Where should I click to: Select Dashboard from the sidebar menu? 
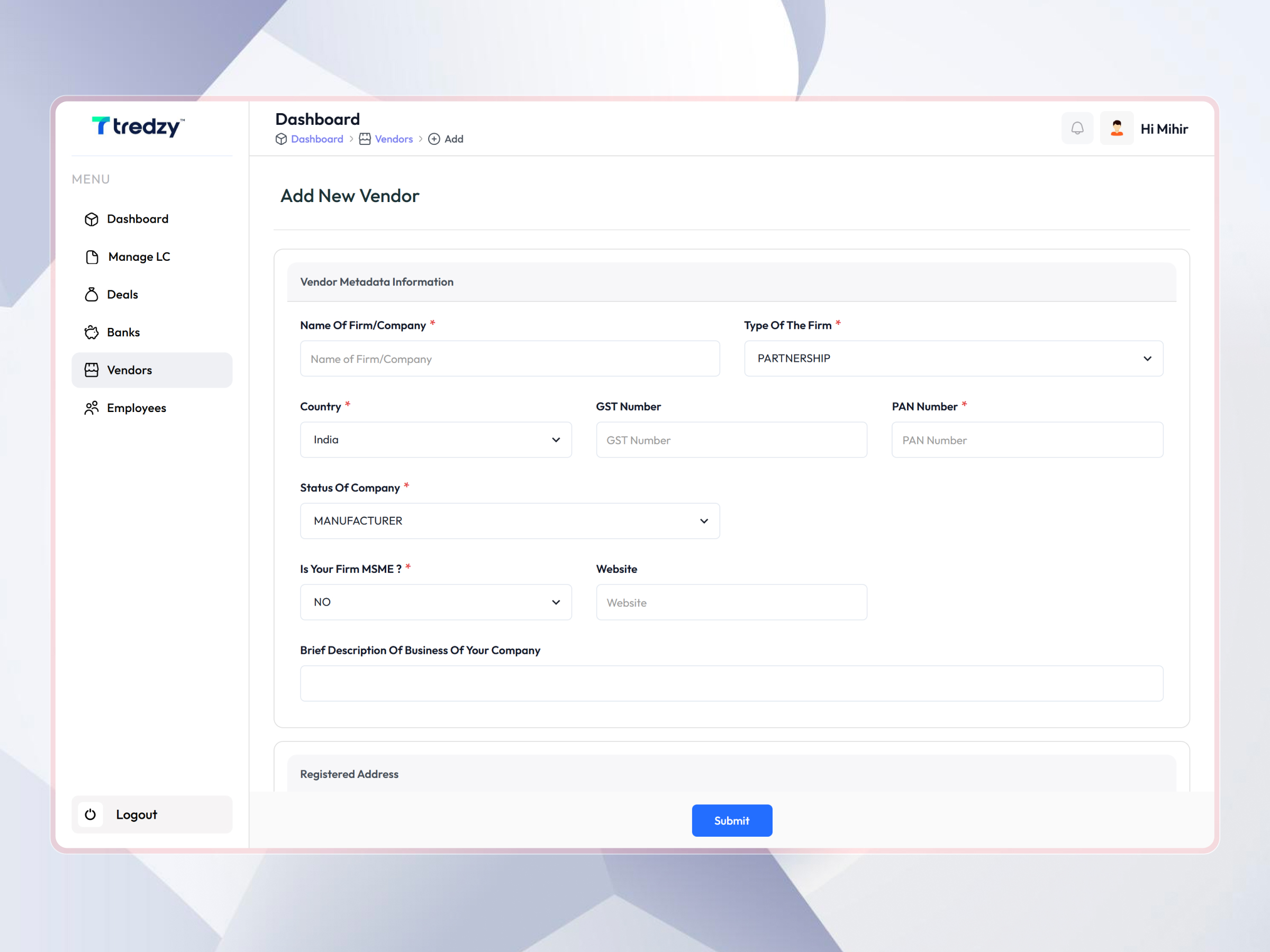pos(138,218)
